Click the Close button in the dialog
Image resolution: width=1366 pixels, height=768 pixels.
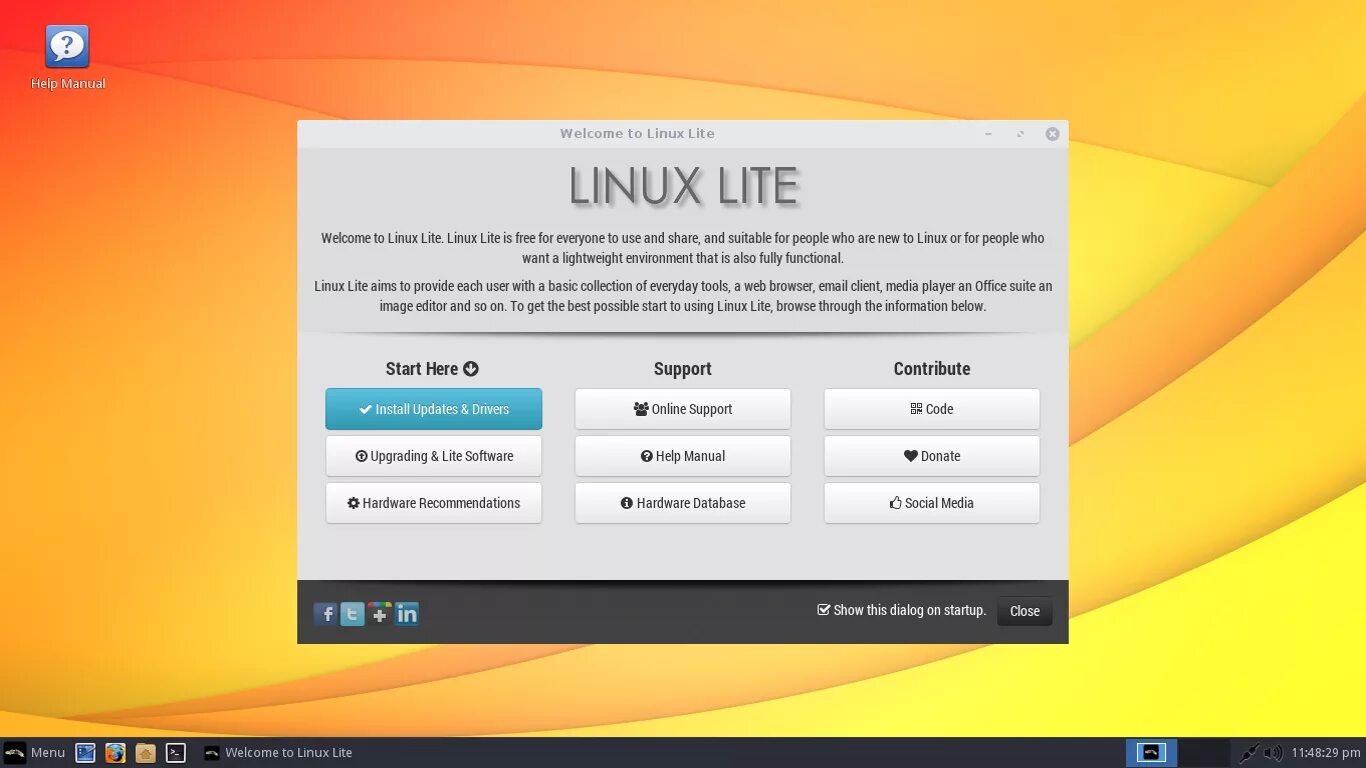[1025, 611]
